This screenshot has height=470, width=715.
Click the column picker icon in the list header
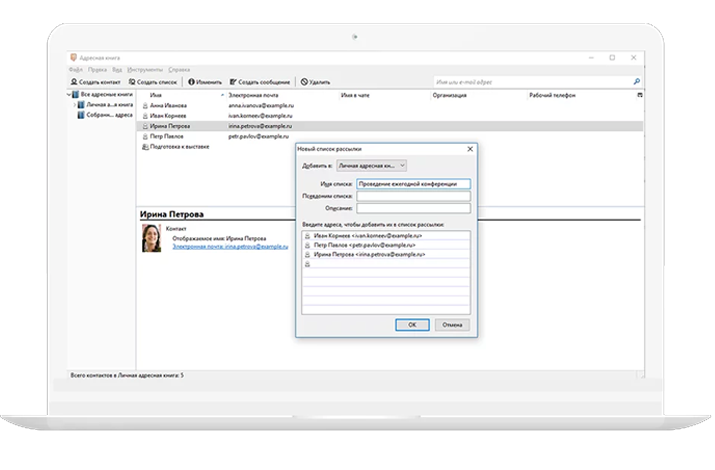point(640,94)
